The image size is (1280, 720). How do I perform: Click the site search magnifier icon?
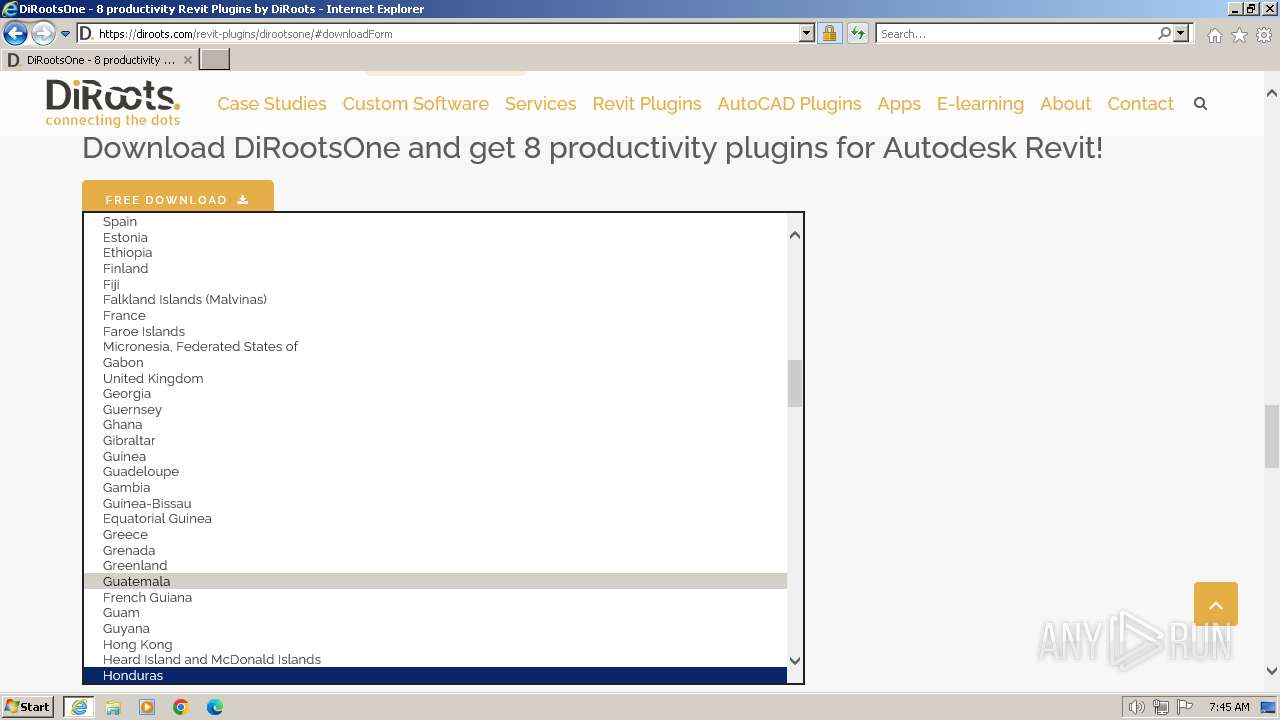point(1200,104)
